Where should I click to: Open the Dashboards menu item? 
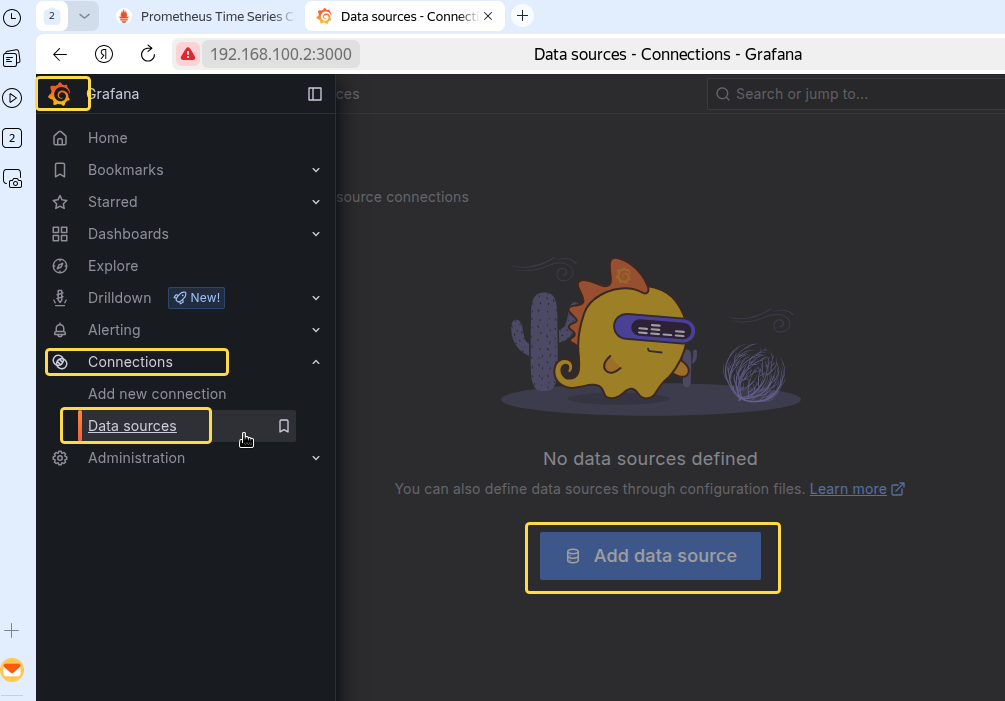128,234
